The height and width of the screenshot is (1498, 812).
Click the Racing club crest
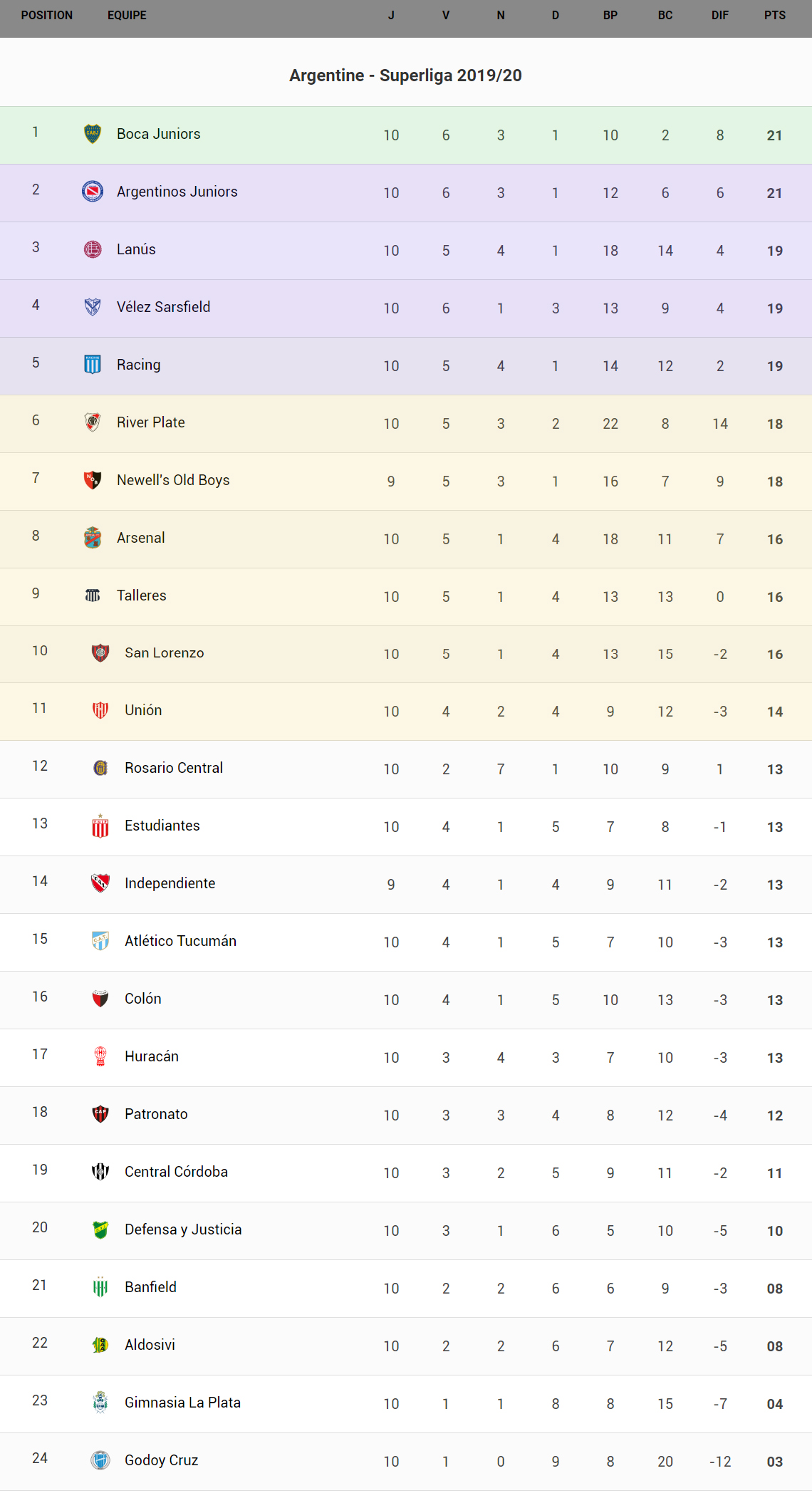[93, 365]
